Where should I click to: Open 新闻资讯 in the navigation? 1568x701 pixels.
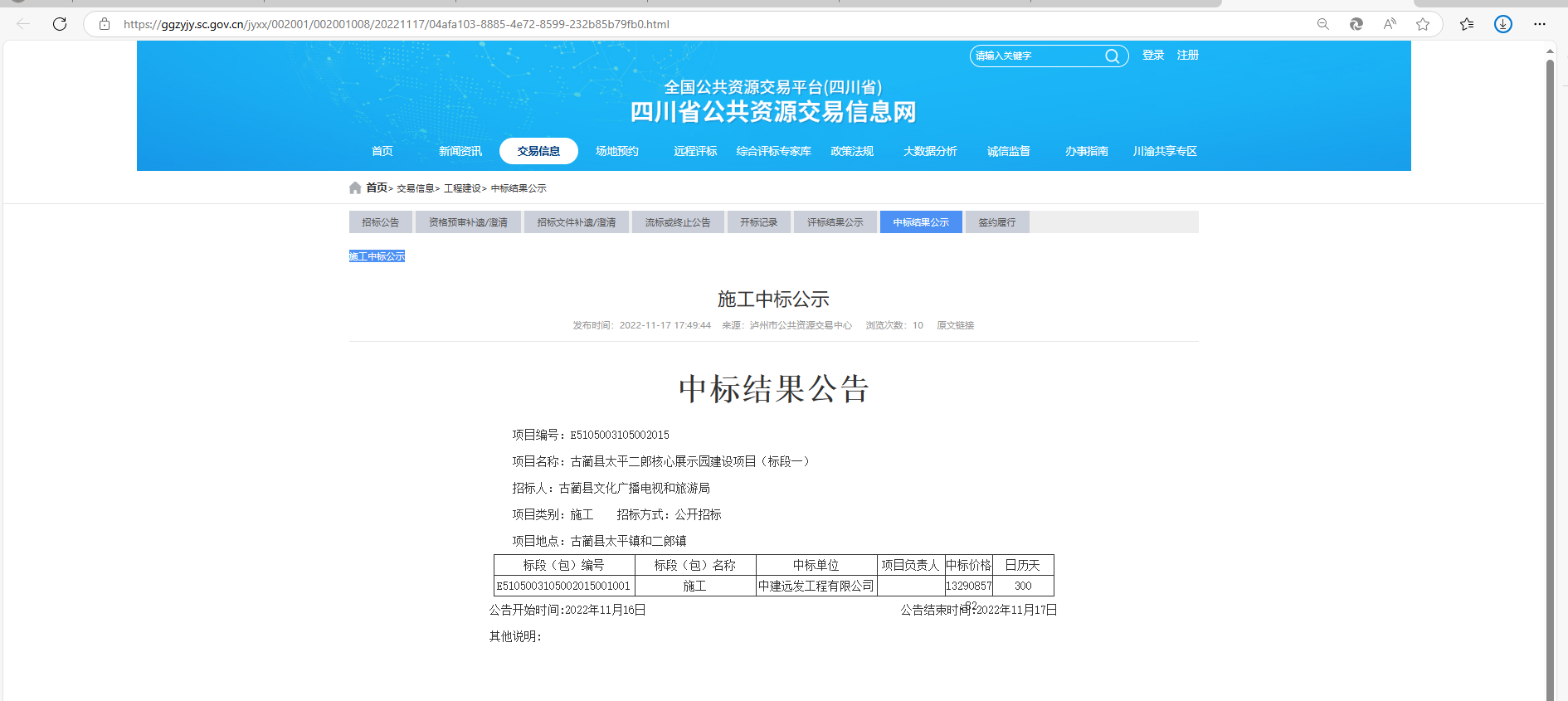(460, 151)
